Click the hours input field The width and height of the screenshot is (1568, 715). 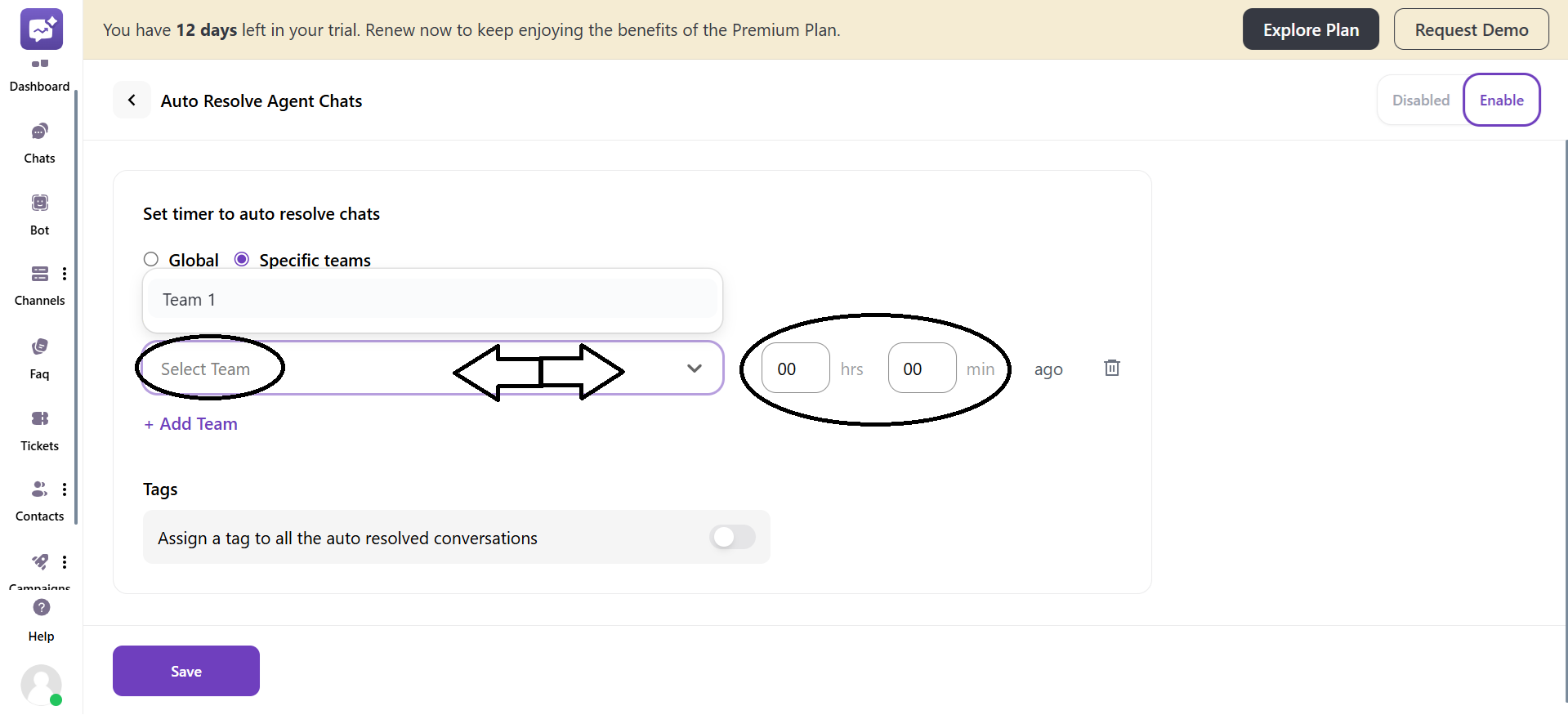click(795, 369)
